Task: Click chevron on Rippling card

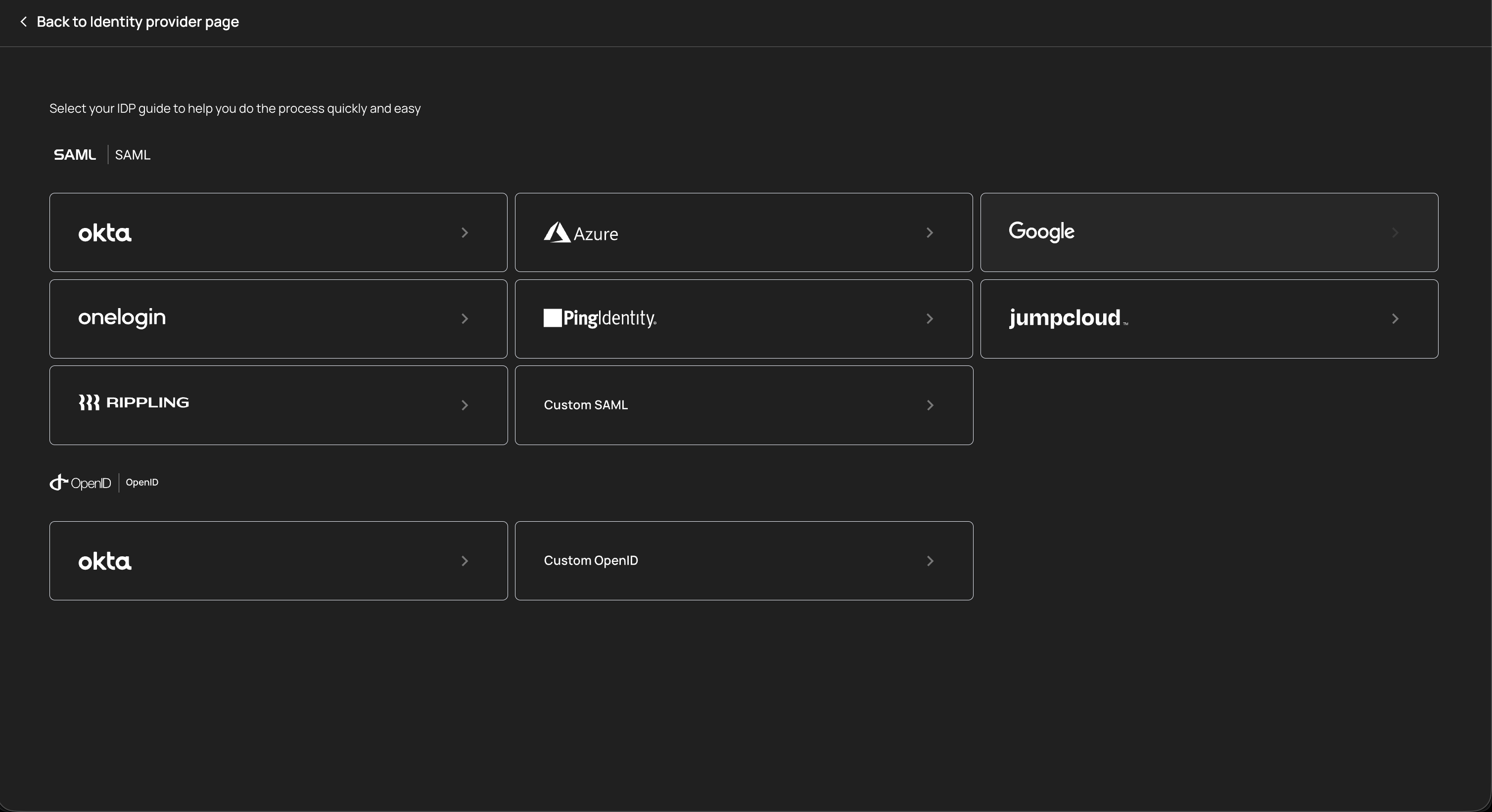Action: coord(465,406)
